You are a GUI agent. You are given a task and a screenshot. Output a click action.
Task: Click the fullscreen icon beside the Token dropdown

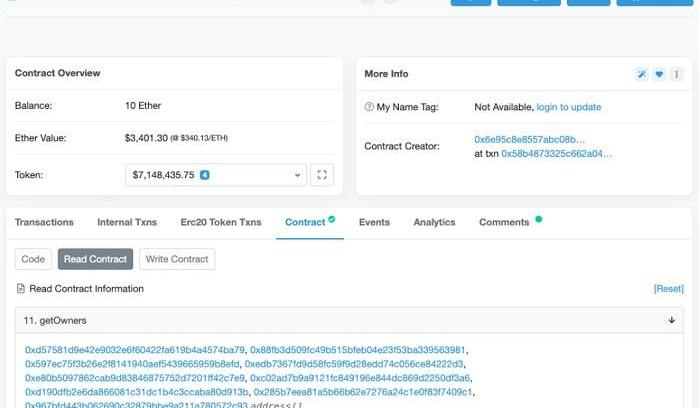click(321, 175)
